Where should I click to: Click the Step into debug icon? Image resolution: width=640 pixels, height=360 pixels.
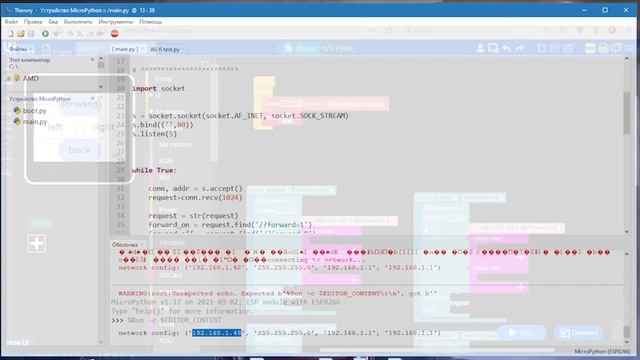pos(80,34)
